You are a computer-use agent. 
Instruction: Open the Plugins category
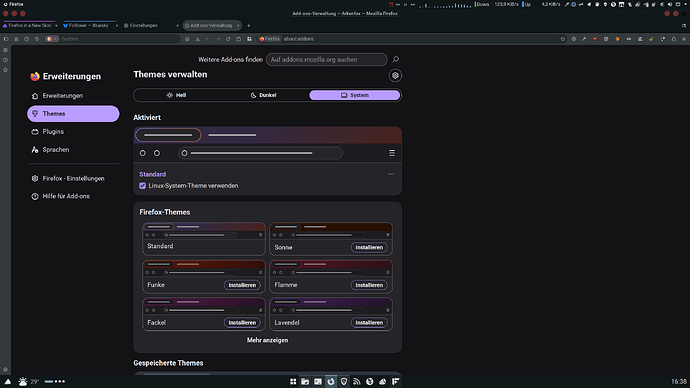point(73,132)
